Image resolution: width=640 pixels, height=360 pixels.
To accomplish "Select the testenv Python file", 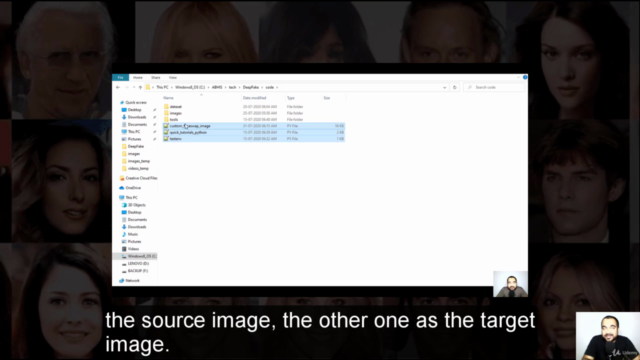I will click(x=253, y=139).
